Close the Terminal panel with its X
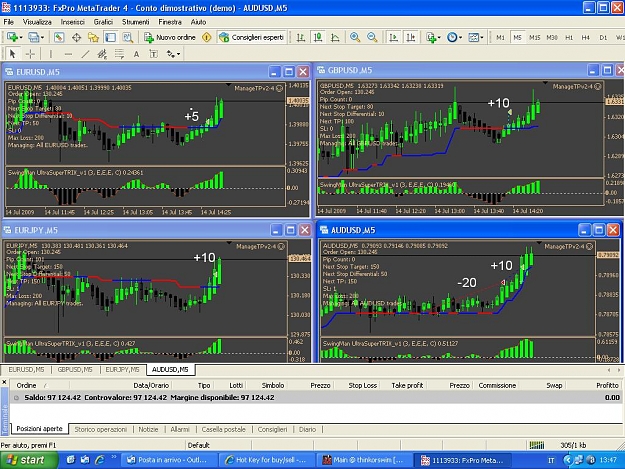 pos(4,382)
